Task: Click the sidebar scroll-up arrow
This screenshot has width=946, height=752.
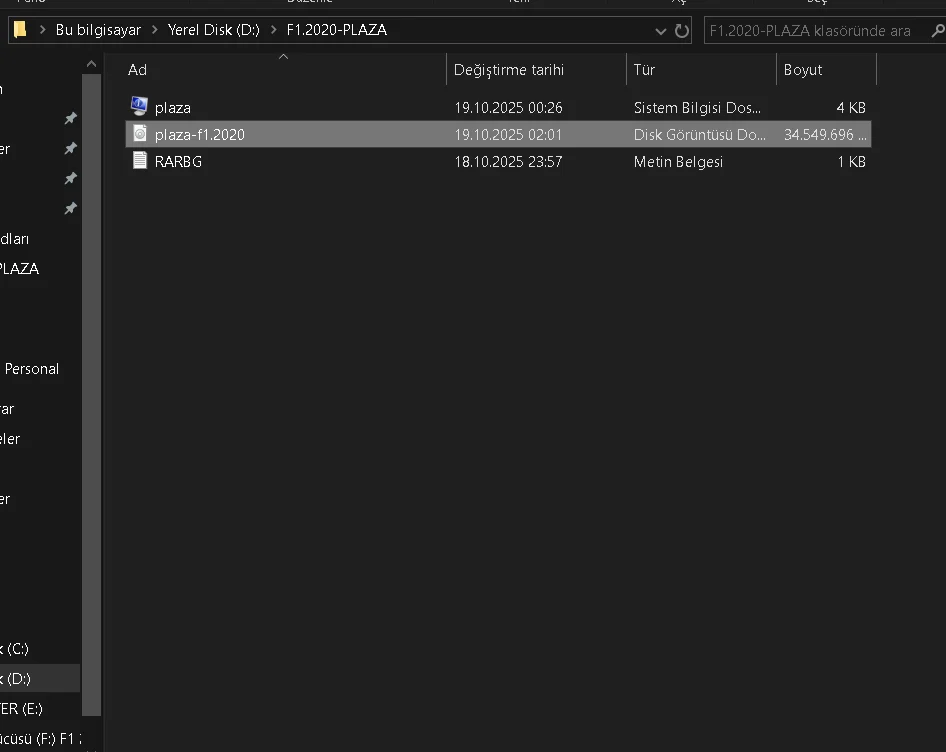Action: [91, 64]
